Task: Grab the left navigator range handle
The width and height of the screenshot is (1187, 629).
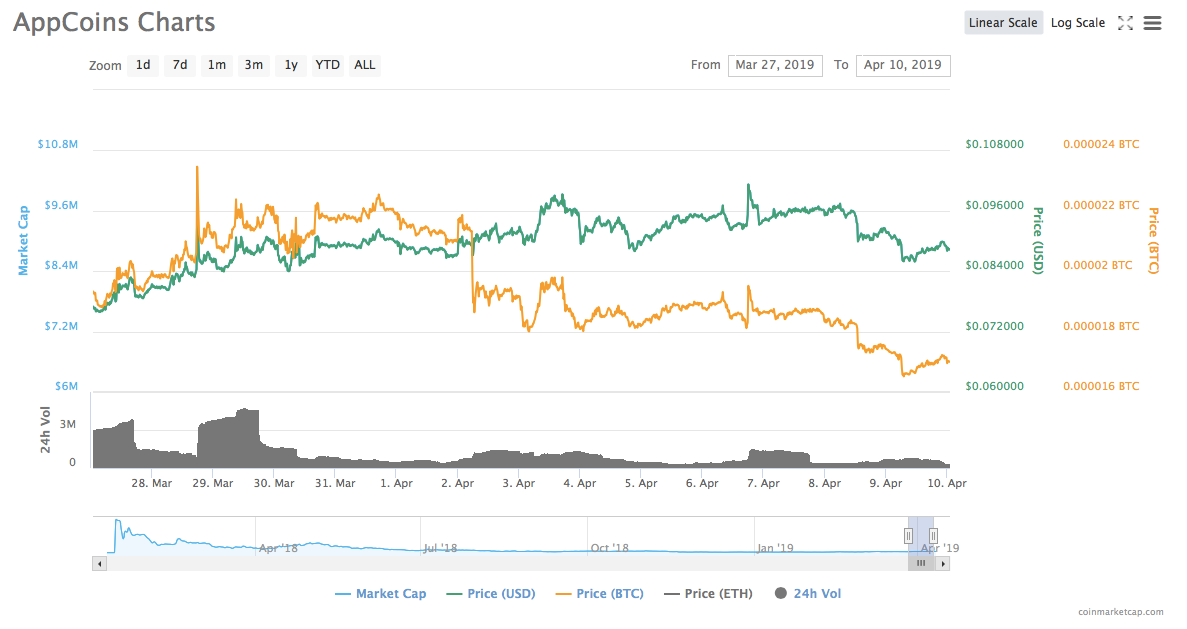Action: pyautogui.click(x=908, y=536)
